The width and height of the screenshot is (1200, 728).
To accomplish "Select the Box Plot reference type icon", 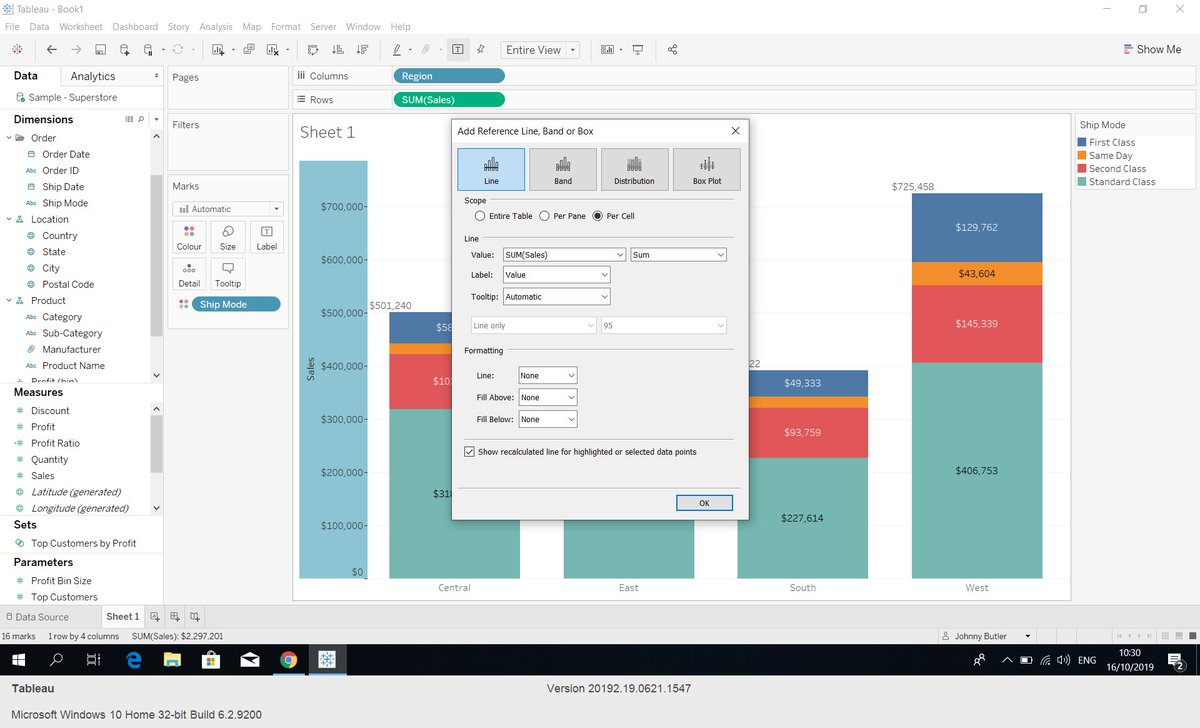I will (706, 168).
